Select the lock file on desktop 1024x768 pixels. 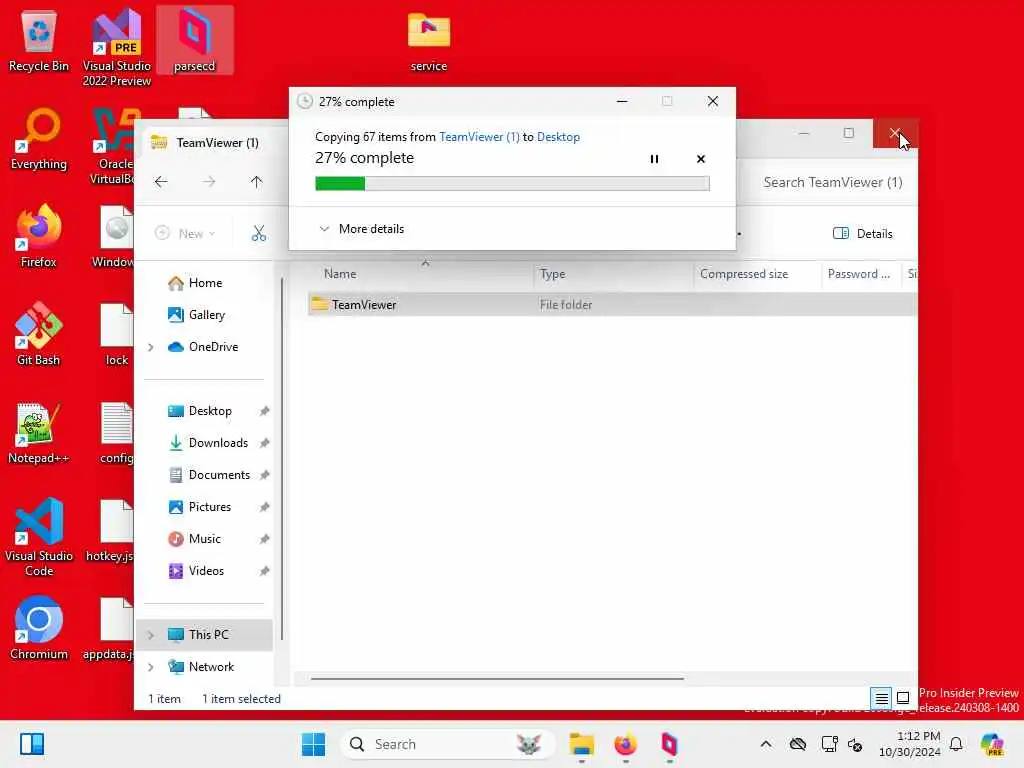(x=117, y=334)
